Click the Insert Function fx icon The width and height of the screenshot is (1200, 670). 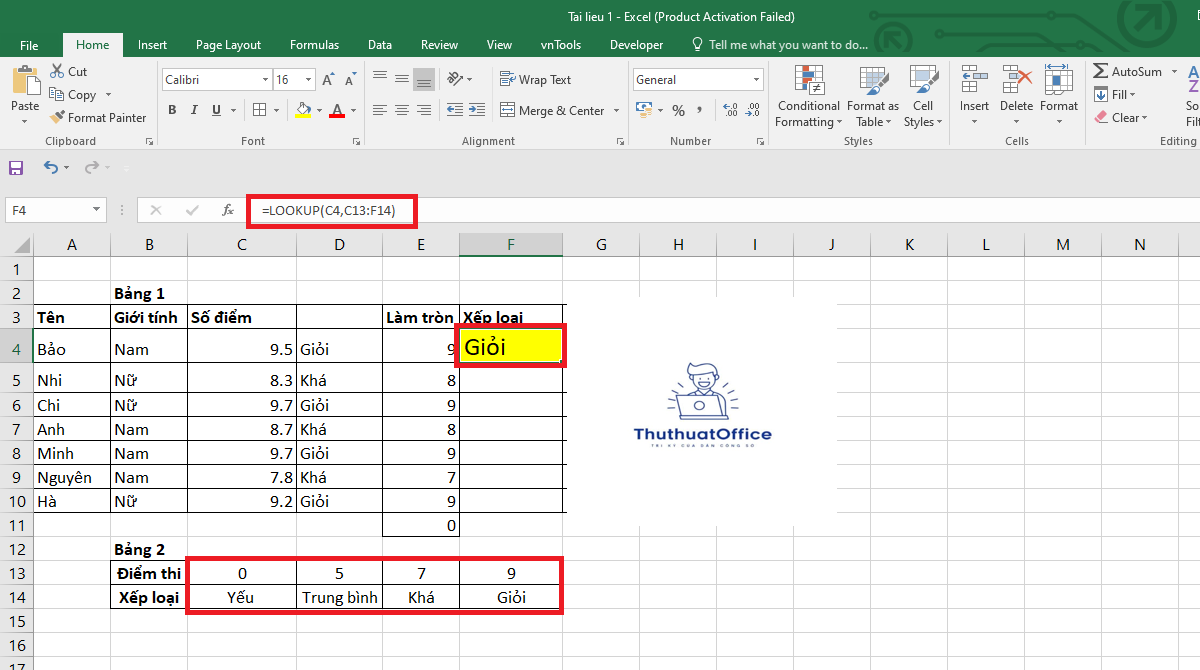228,210
